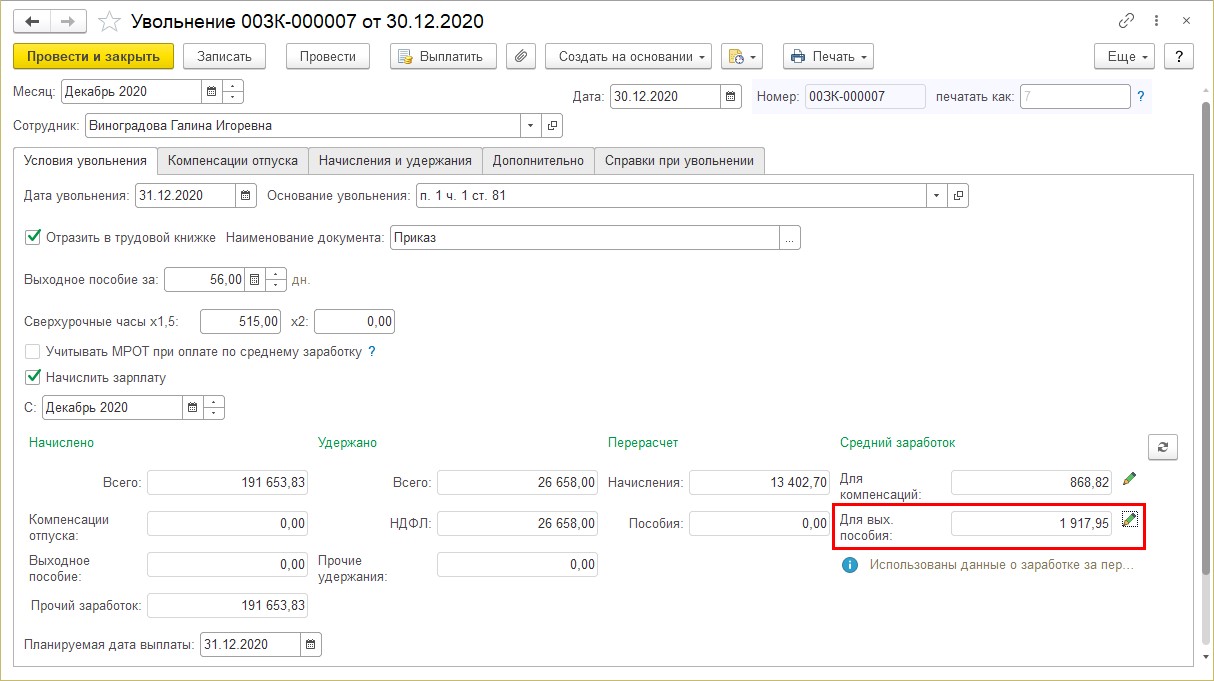Open the vertical dots options menu
Image resolution: width=1214 pixels, height=681 pixels.
click(x=1159, y=21)
